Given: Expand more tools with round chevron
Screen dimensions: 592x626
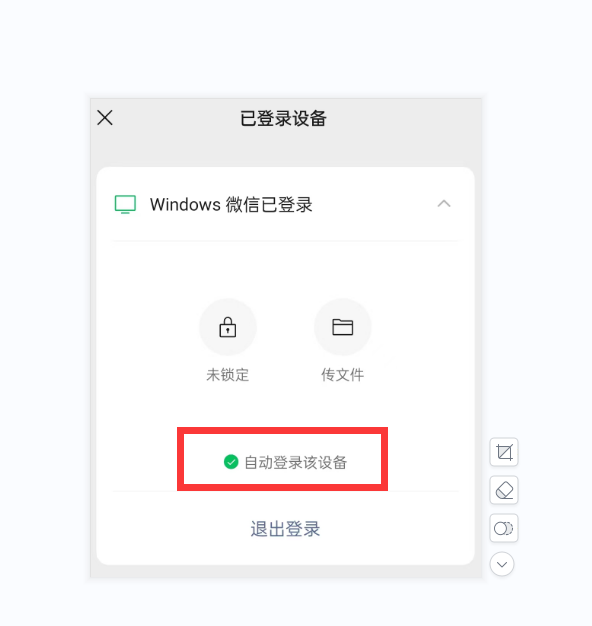Looking at the screenshot, I should (x=502, y=564).
